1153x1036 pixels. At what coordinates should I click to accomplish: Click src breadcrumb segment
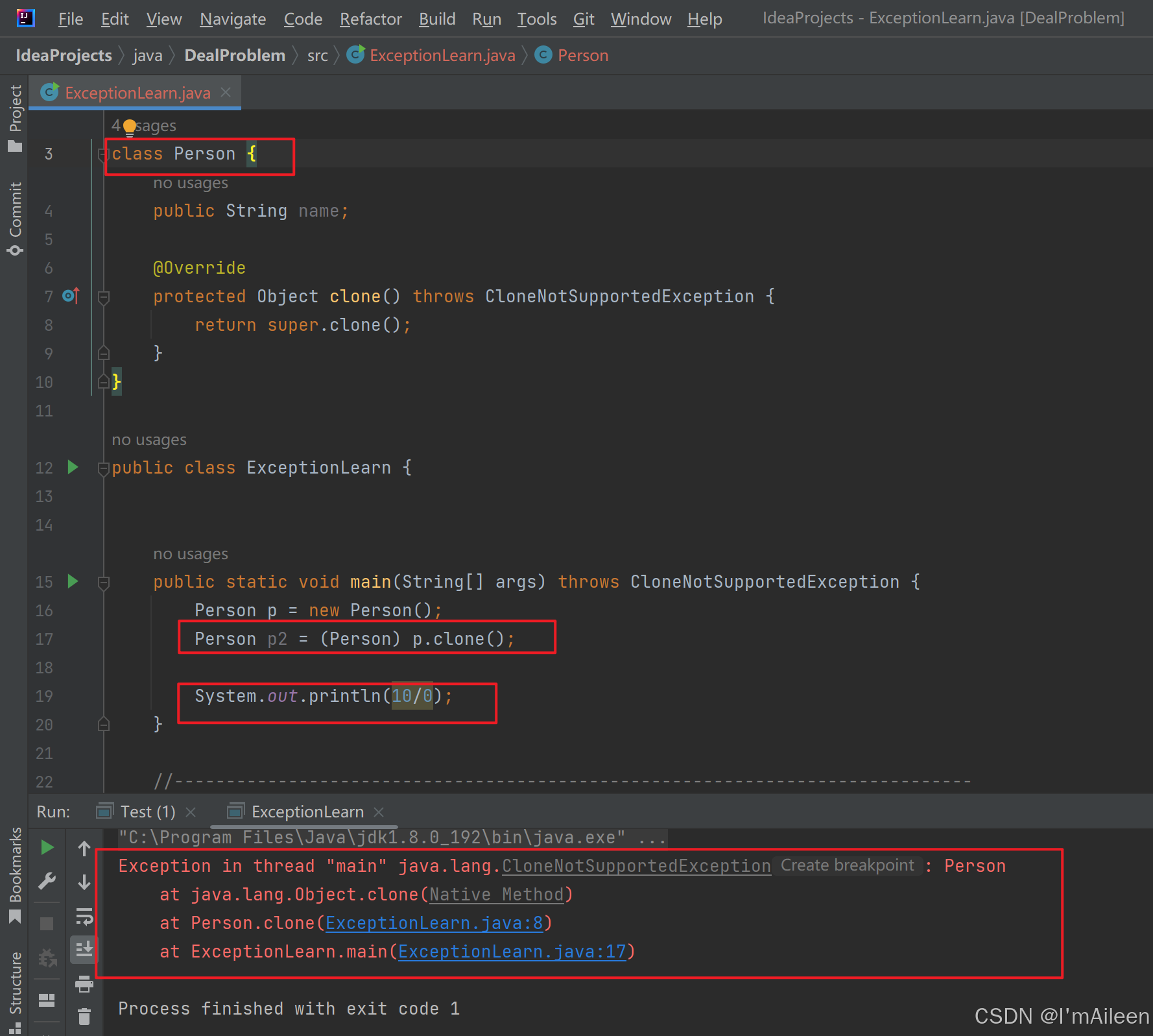tap(318, 55)
